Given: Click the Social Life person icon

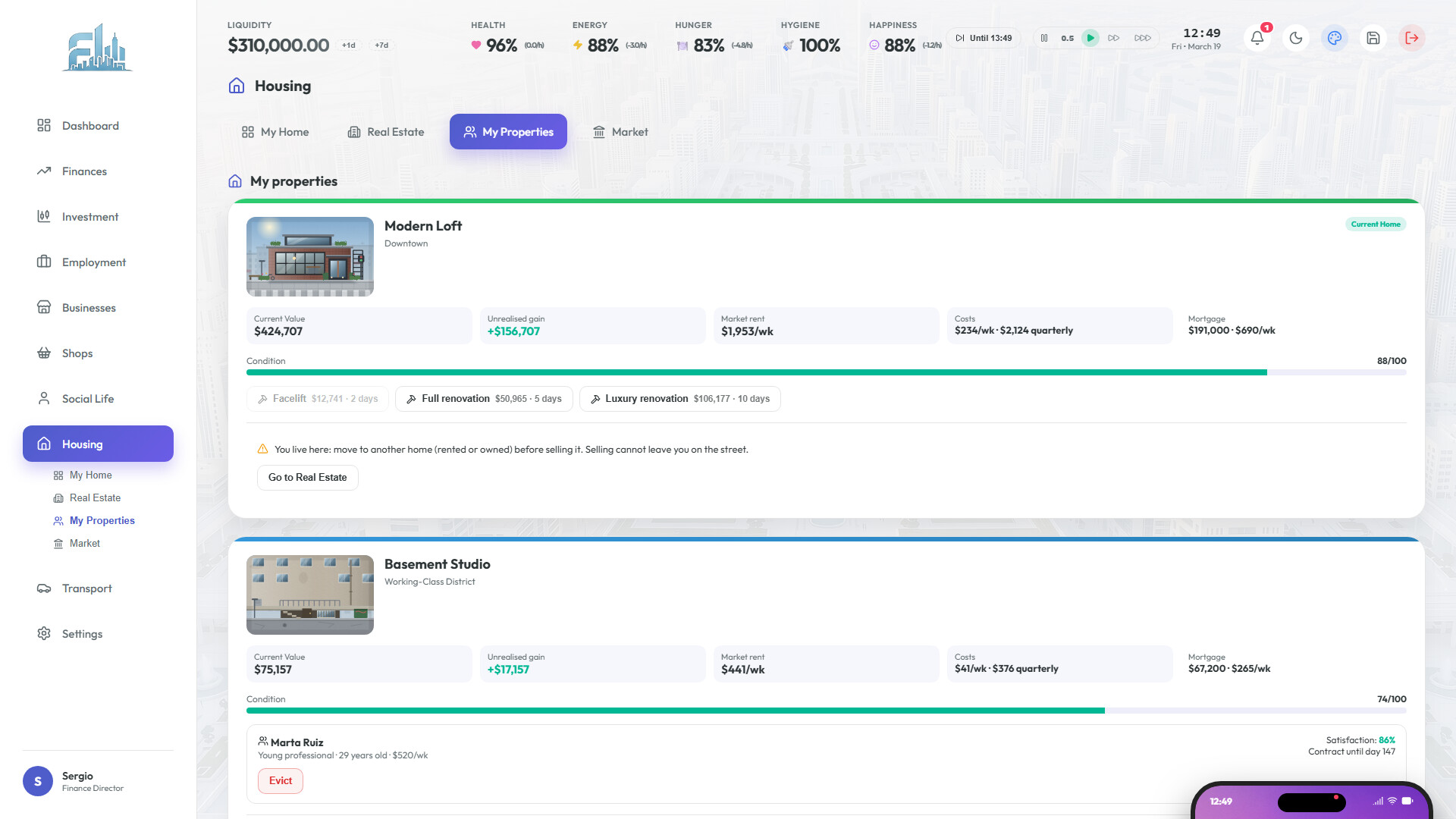Looking at the screenshot, I should [44, 399].
